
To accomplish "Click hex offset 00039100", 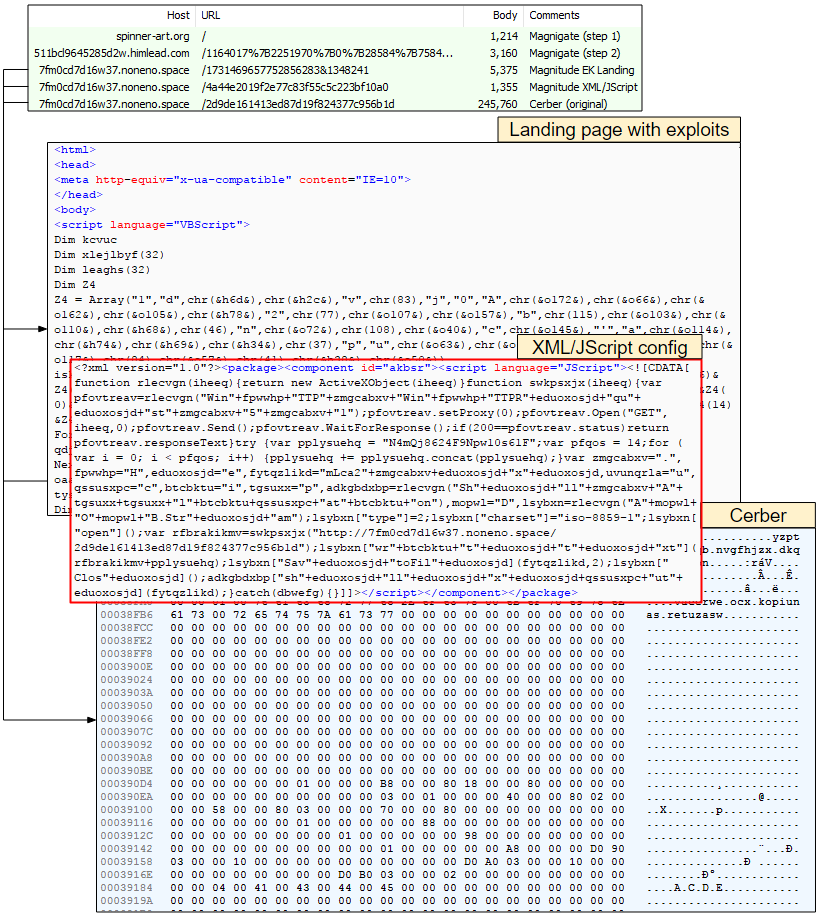I will pos(126,810).
